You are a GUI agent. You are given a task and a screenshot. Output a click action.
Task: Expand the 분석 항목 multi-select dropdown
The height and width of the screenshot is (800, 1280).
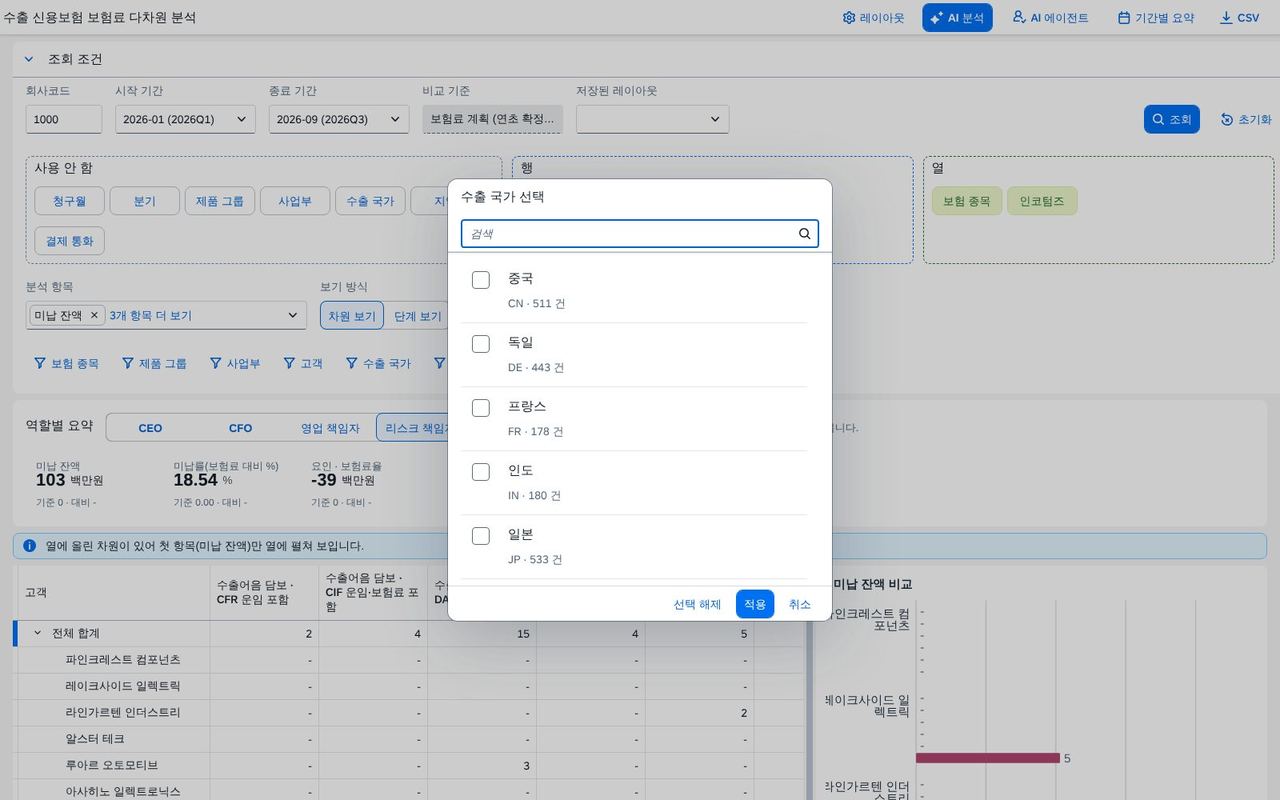293,315
